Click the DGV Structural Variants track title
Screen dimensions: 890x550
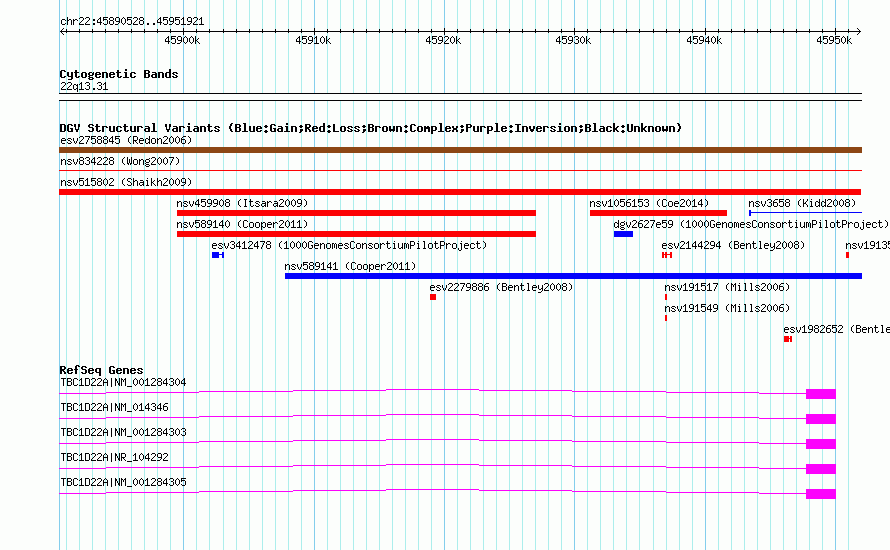click(x=371, y=128)
